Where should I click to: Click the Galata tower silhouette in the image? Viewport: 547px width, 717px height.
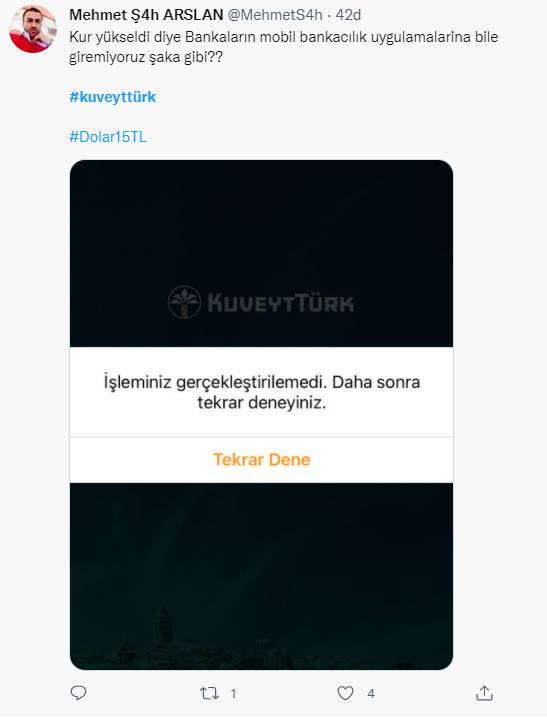(161, 622)
